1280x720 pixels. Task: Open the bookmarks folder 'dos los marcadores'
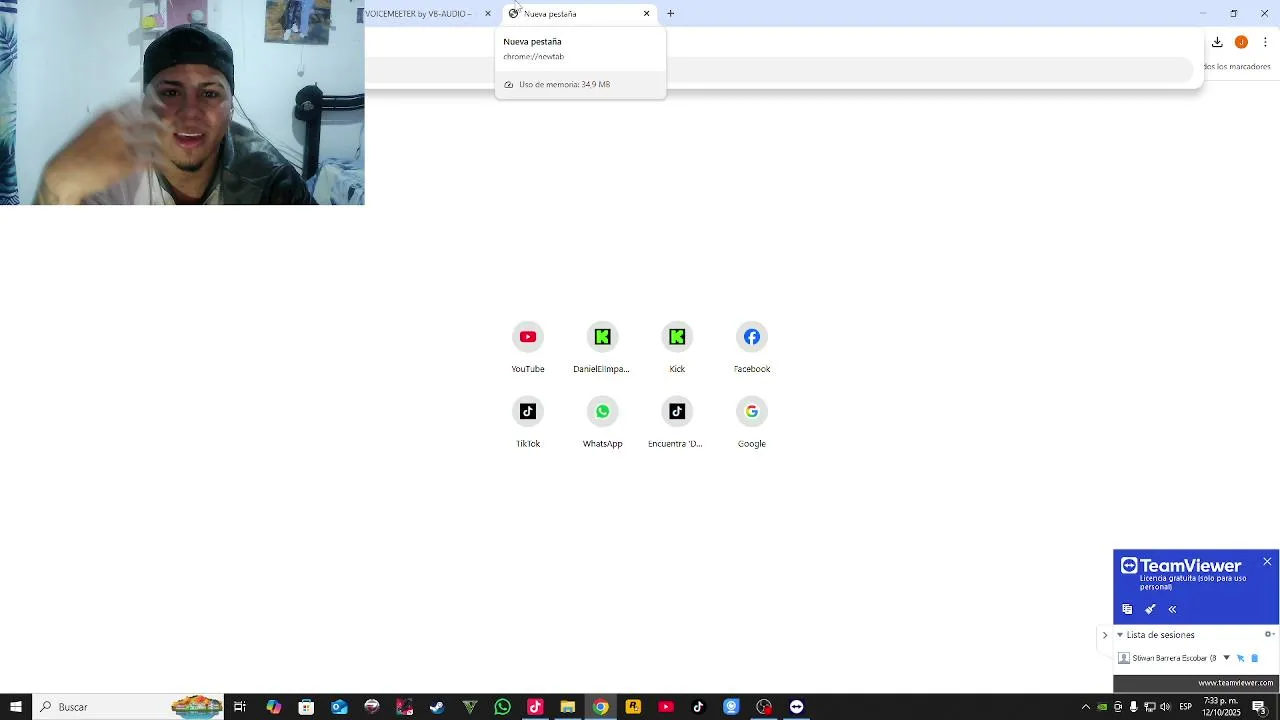pos(1237,67)
